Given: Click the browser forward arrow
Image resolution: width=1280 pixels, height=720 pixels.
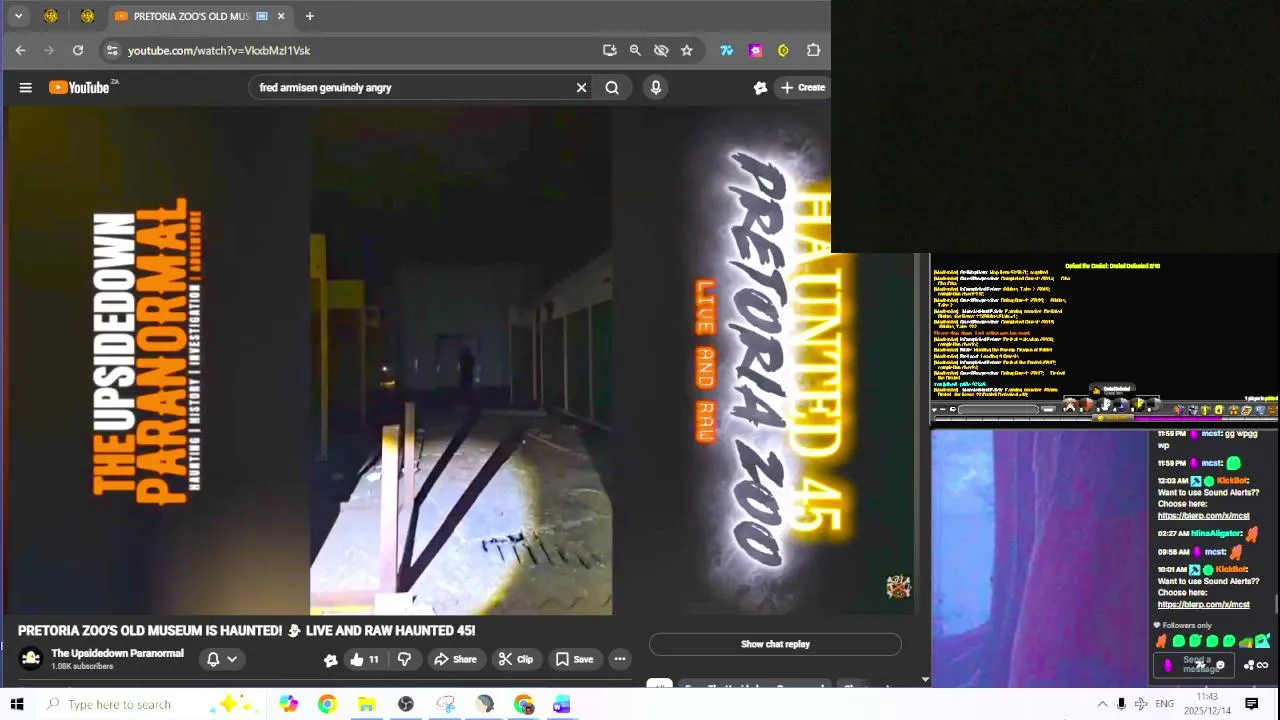Looking at the screenshot, I should point(49,50).
